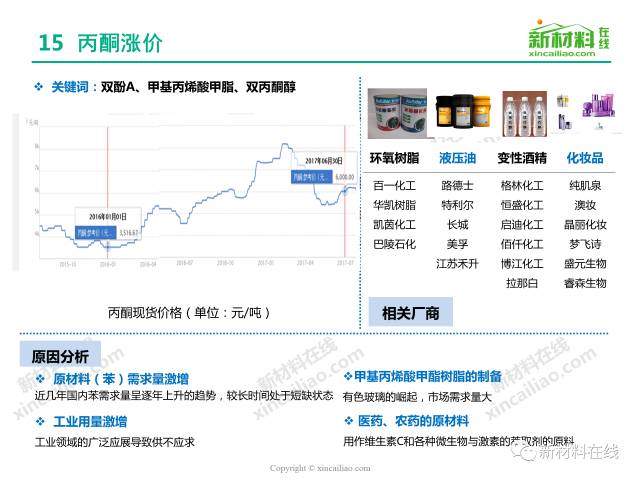
Task: Click heading 工业用量激增
Action: [90, 421]
